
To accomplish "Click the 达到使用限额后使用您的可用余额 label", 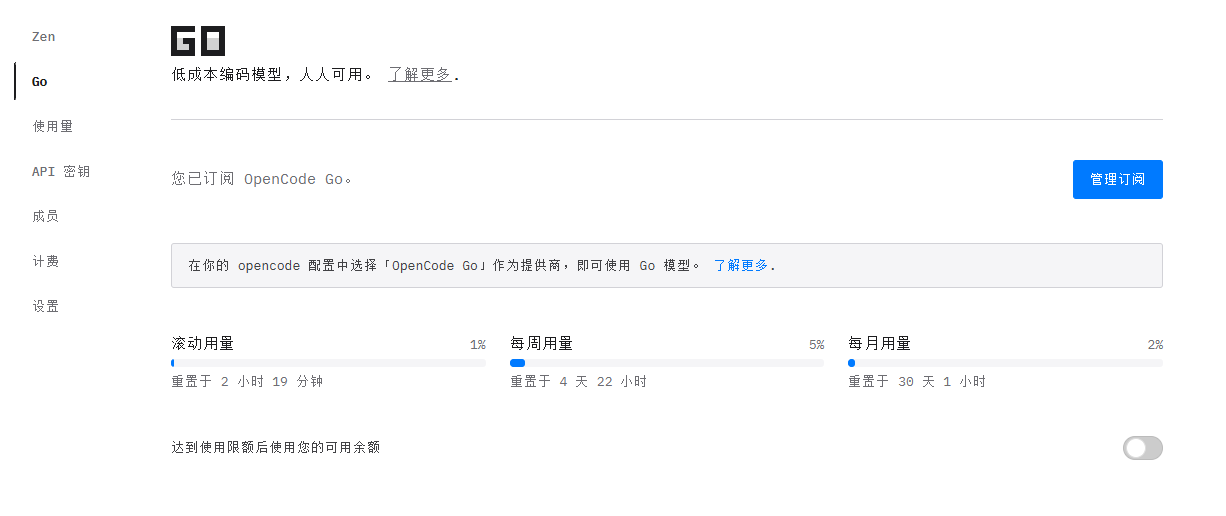I will [276, 448].
